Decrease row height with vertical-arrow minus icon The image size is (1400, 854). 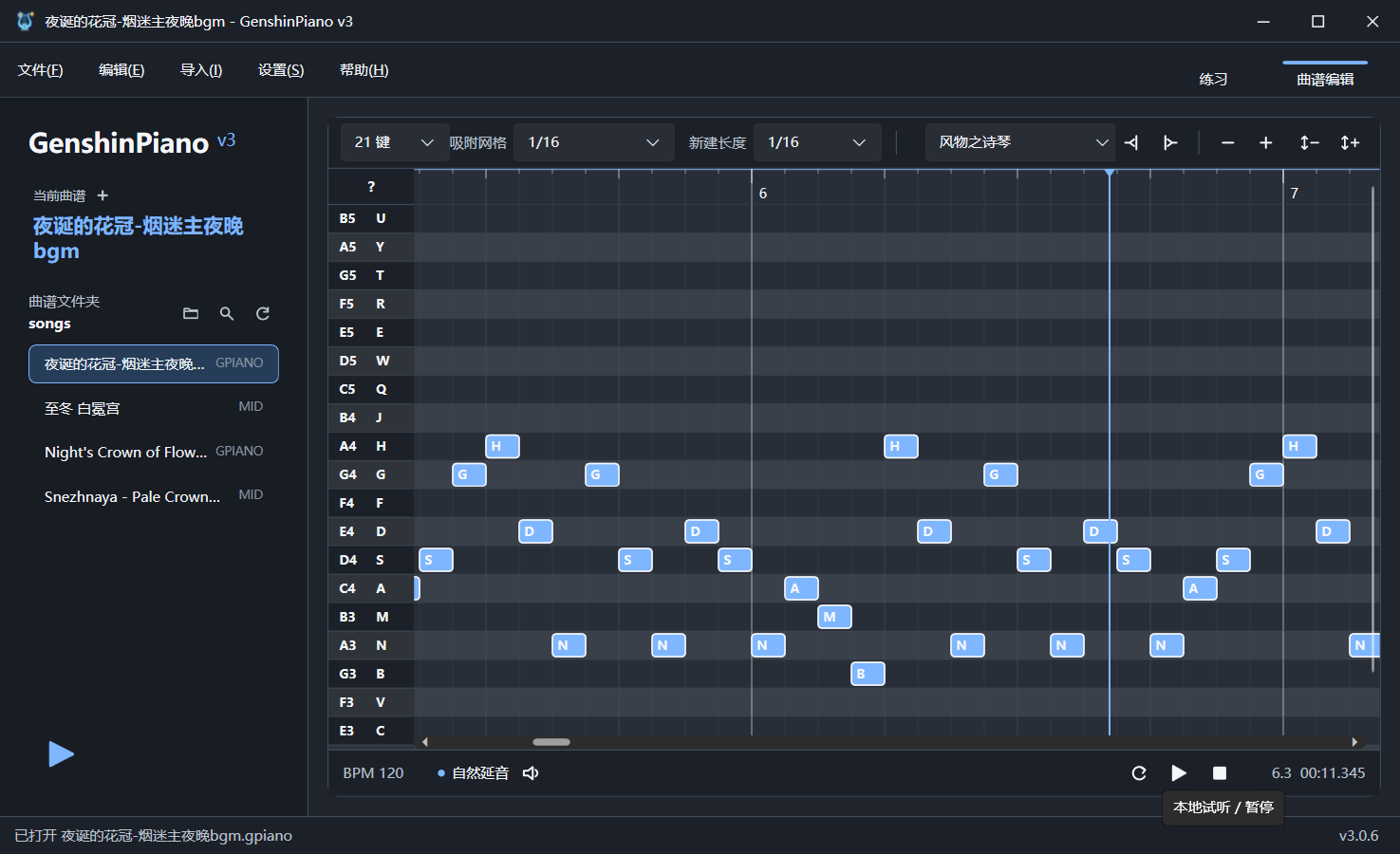[1309, 142]
